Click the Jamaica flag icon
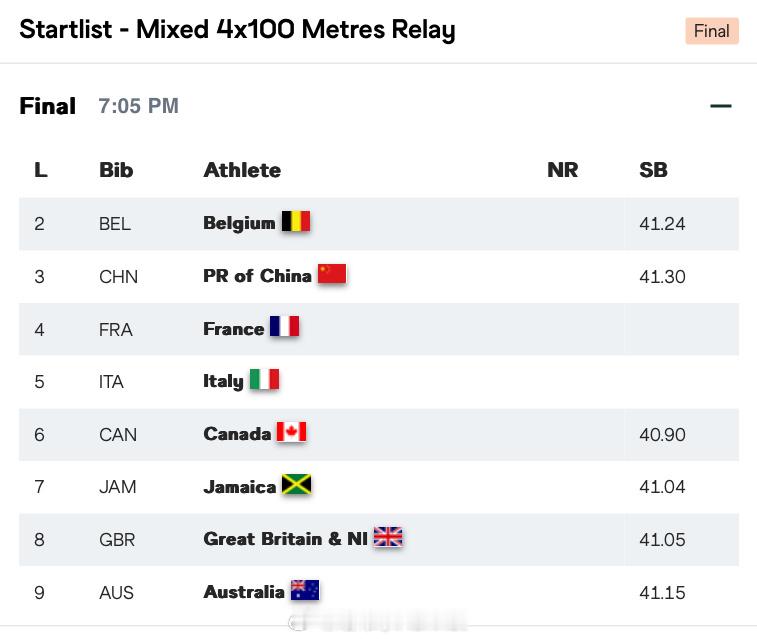Image resolution: width=757 pixels, height=639 pixels. (x=296, y=485)
